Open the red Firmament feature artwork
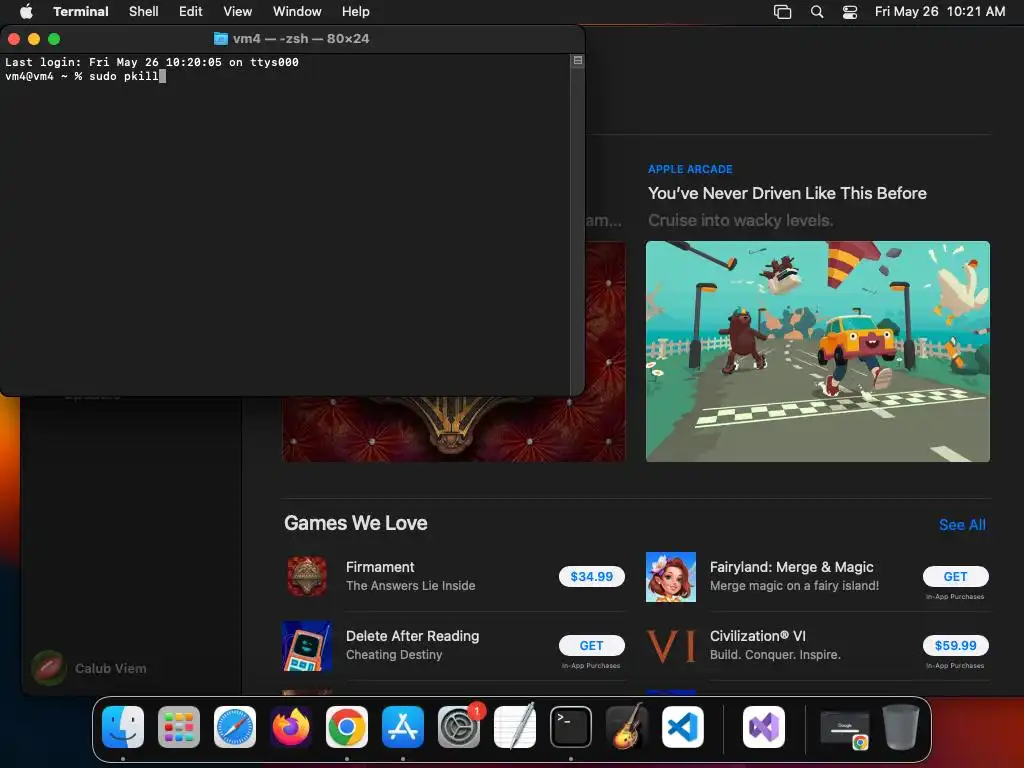 453,429
